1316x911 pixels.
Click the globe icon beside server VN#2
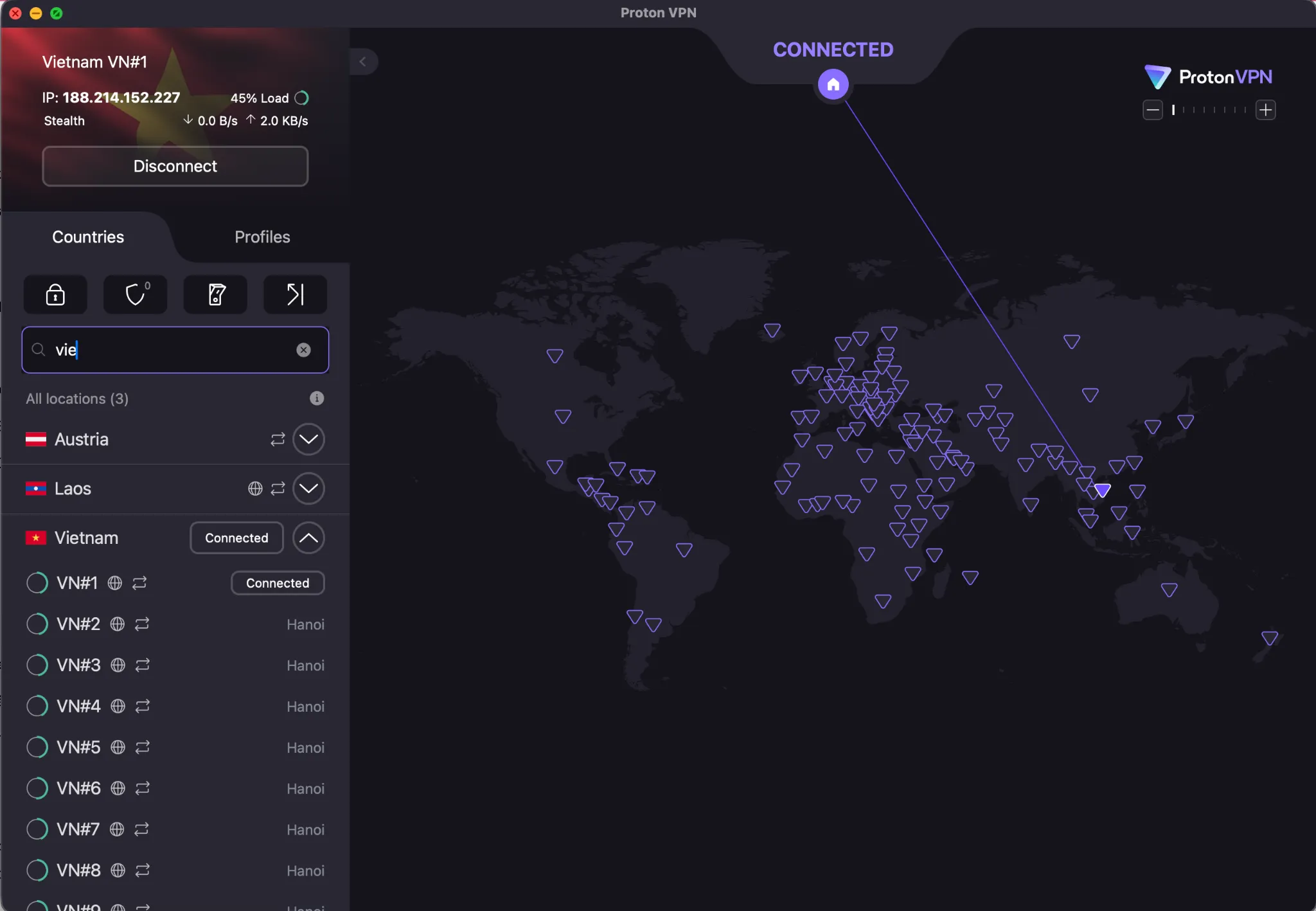pyautogui.click(x=116, y=624)
